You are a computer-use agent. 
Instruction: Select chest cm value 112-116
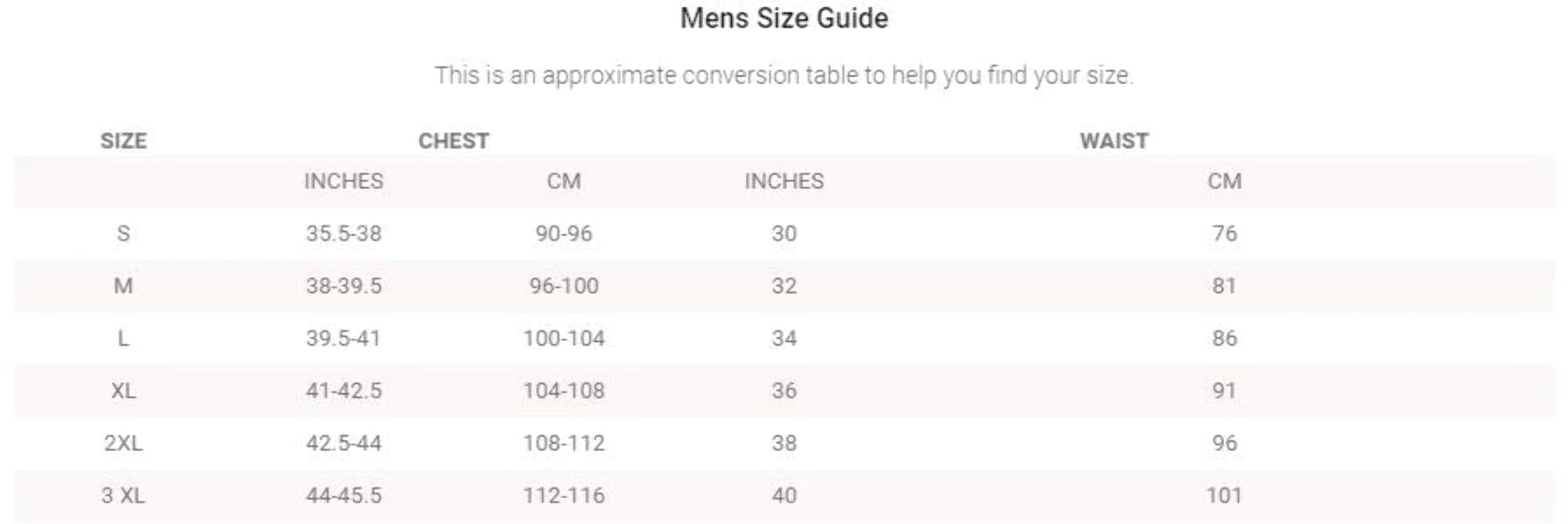(563, 496)
